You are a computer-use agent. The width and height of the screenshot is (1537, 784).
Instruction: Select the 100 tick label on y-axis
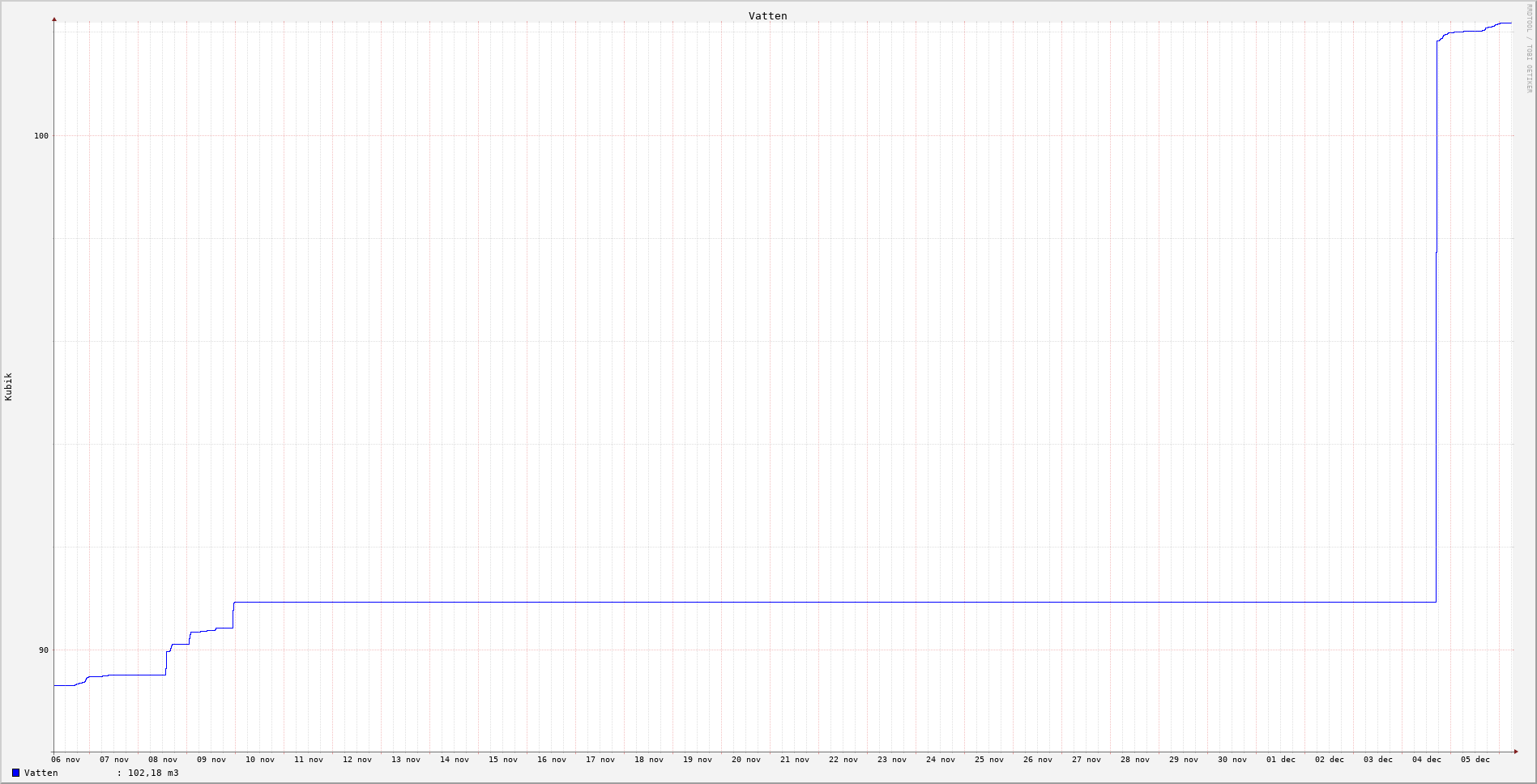[41, 135]
